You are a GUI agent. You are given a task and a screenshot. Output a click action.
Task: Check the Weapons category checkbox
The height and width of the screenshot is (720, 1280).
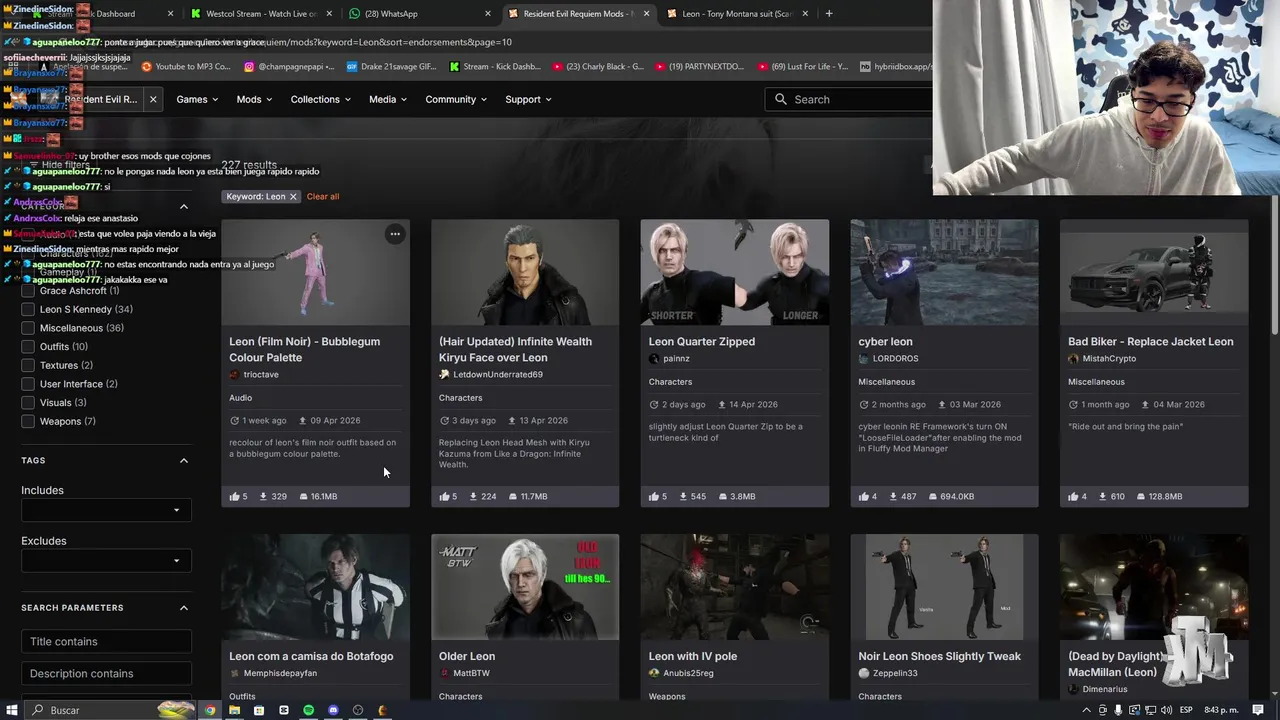pyautogui.click(x=28, y=421)
